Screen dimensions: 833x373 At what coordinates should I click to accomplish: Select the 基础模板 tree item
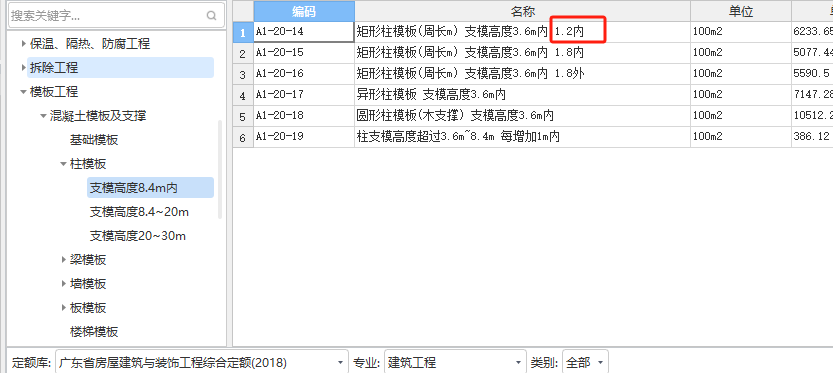tap(94, 140)
